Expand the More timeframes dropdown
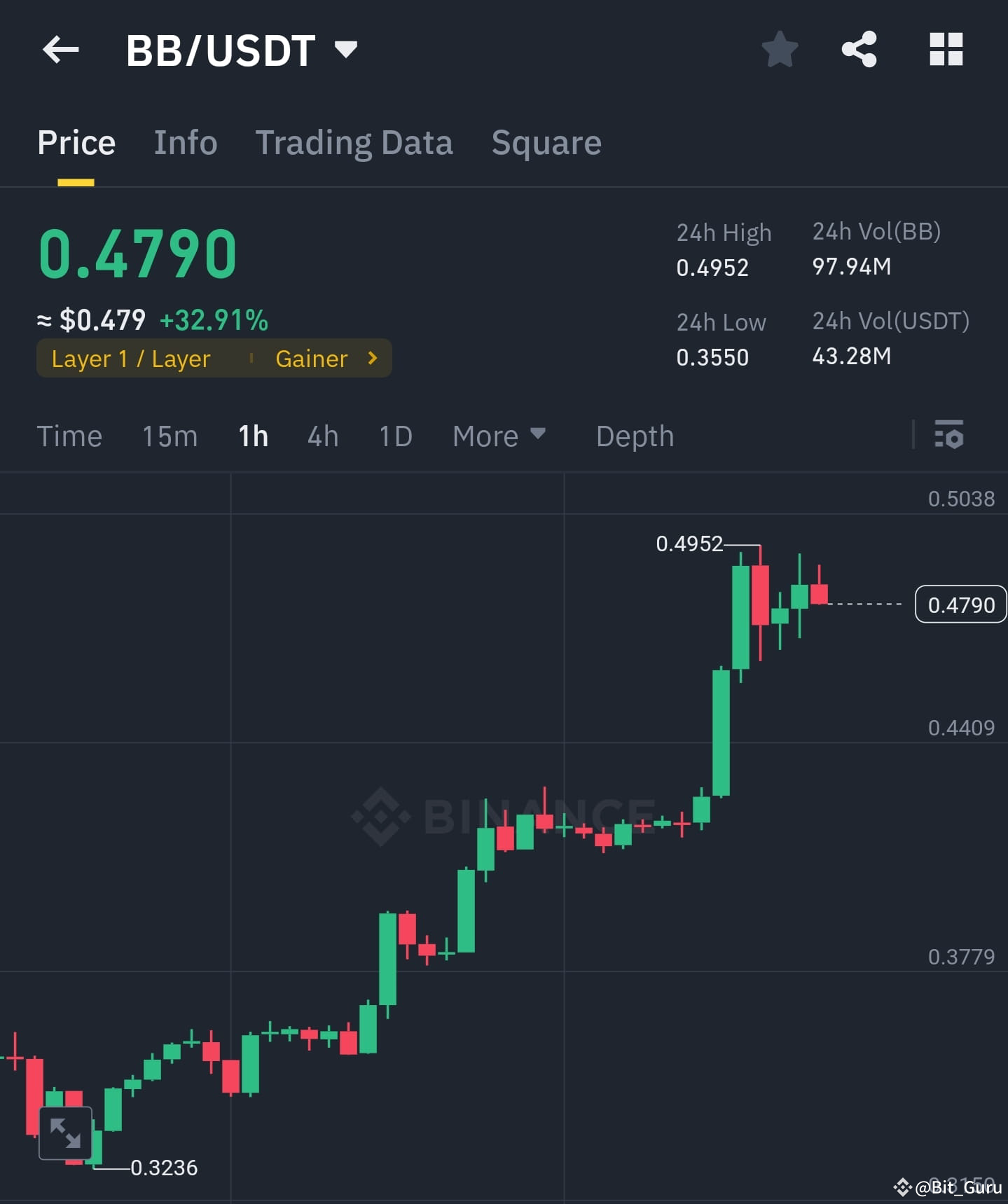Image resolution: width=1008 pixels, height=1204 pixels. point(499,436)
